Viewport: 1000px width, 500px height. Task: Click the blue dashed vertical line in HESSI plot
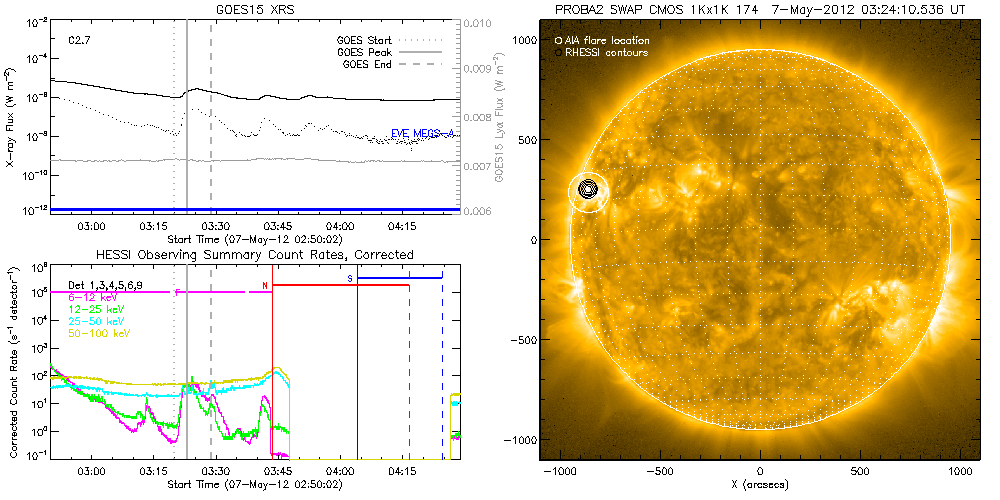coord(442,365)
